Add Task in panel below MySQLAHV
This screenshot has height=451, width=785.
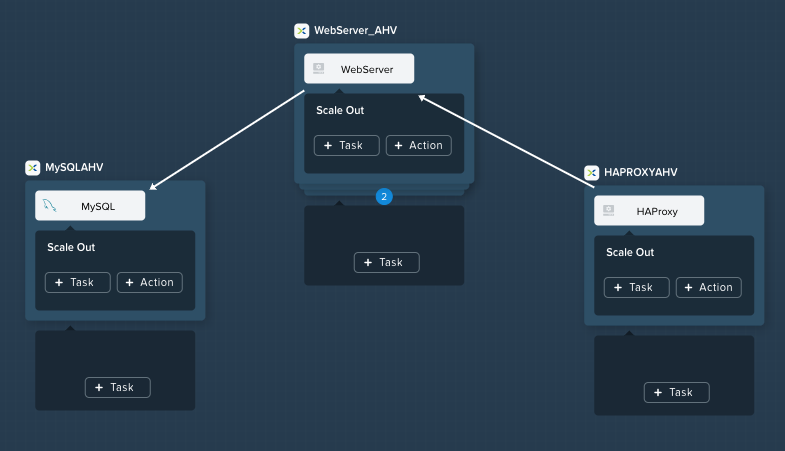click(118, 387)
